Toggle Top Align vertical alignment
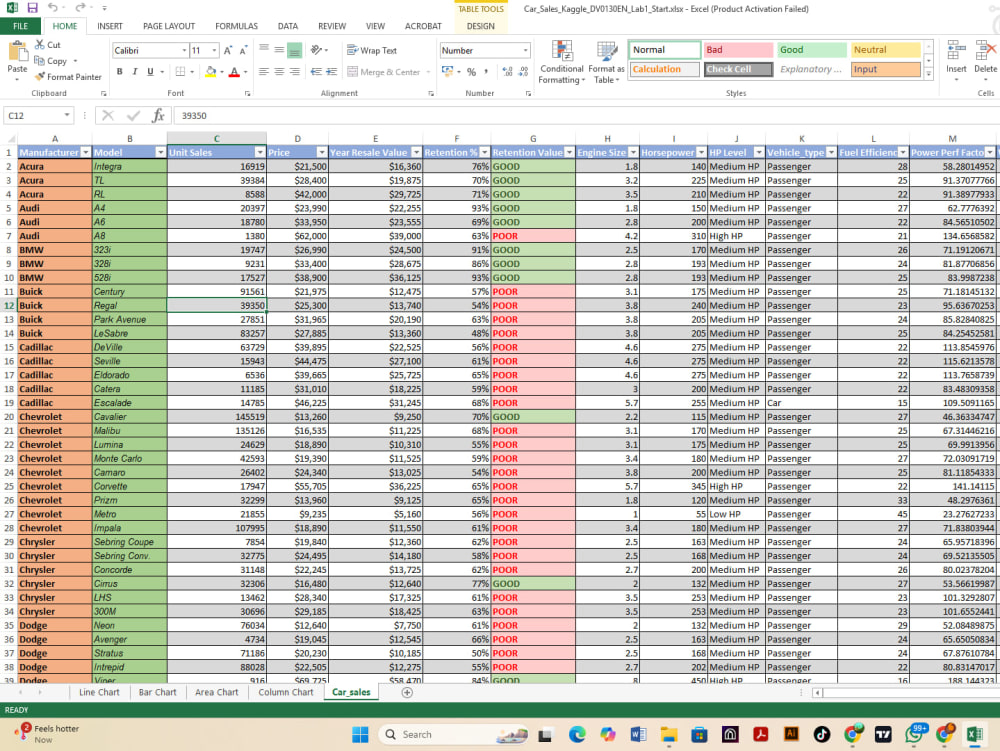1000x751 pixels. pos(263,50)
